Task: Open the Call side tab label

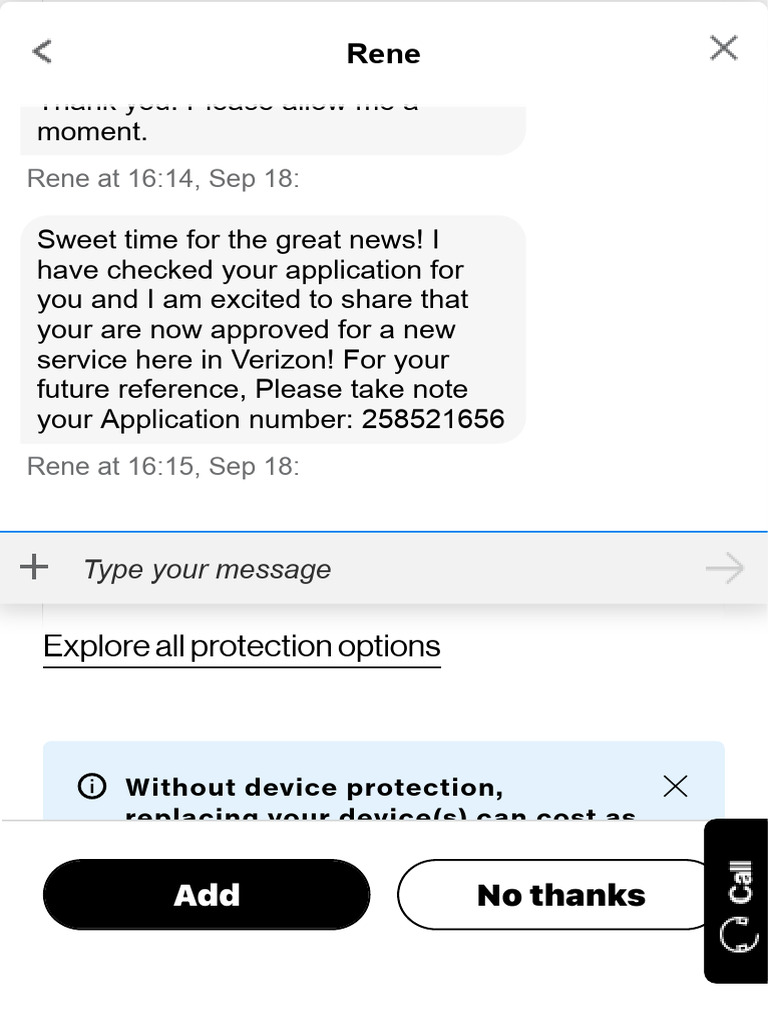Action: click(x=741, y=882)
